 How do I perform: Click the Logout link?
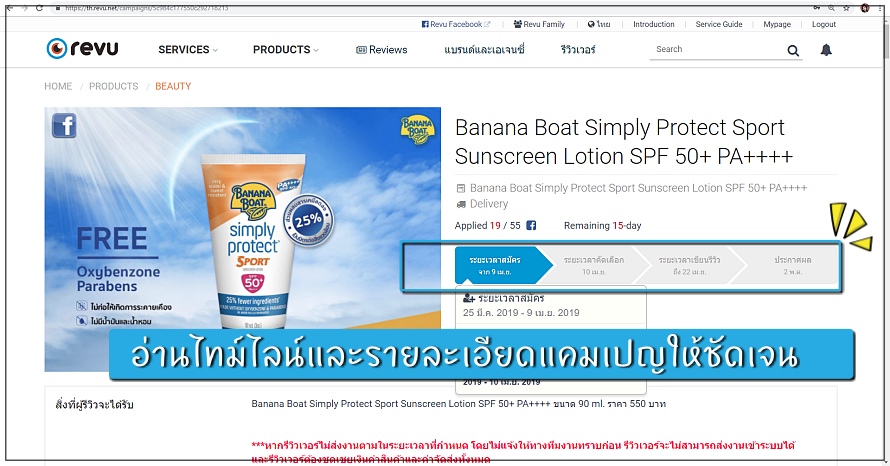(x=824, y=24)
